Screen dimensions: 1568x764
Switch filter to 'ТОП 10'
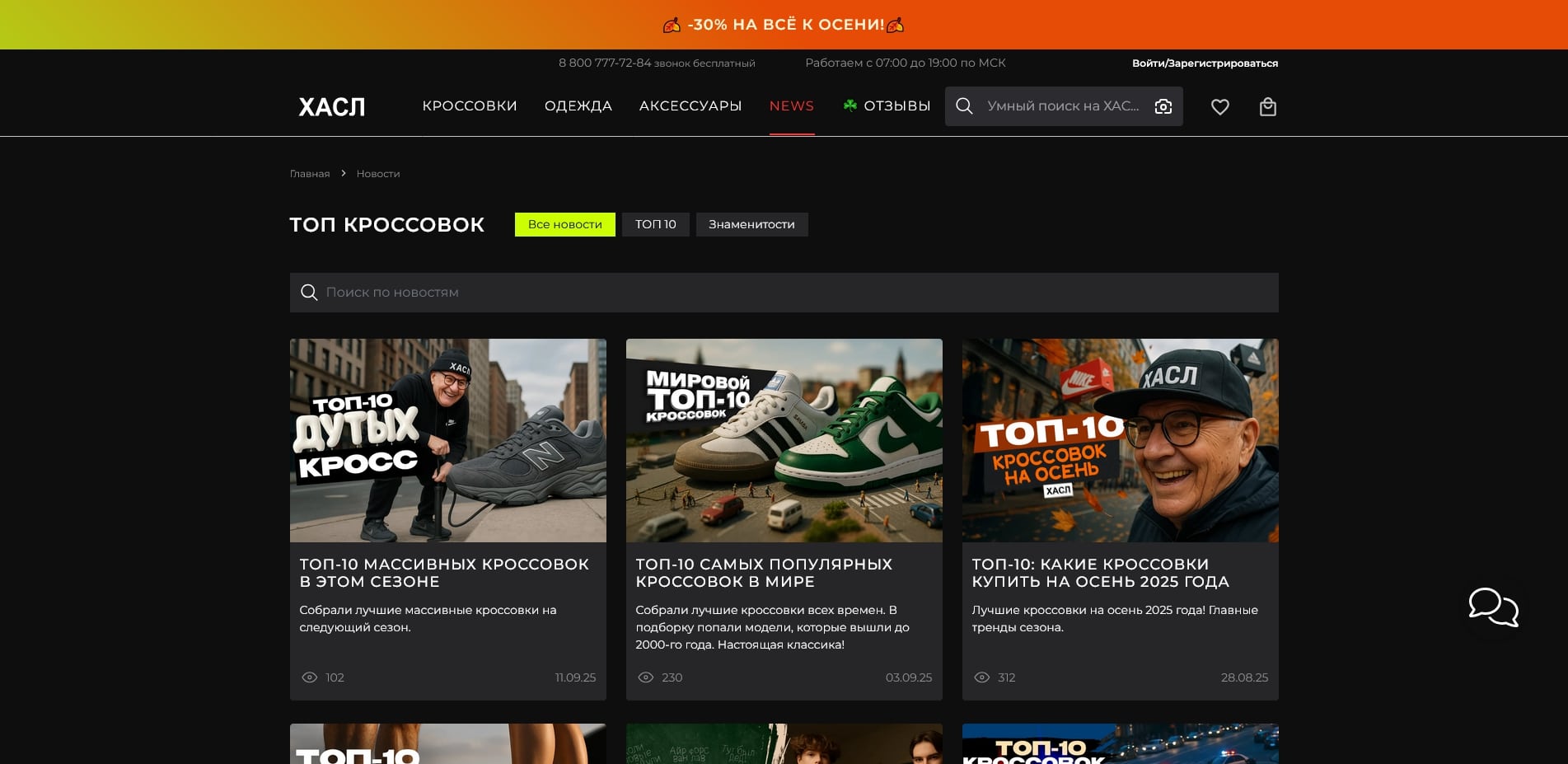pyautogui.click(x=655, y=224)
